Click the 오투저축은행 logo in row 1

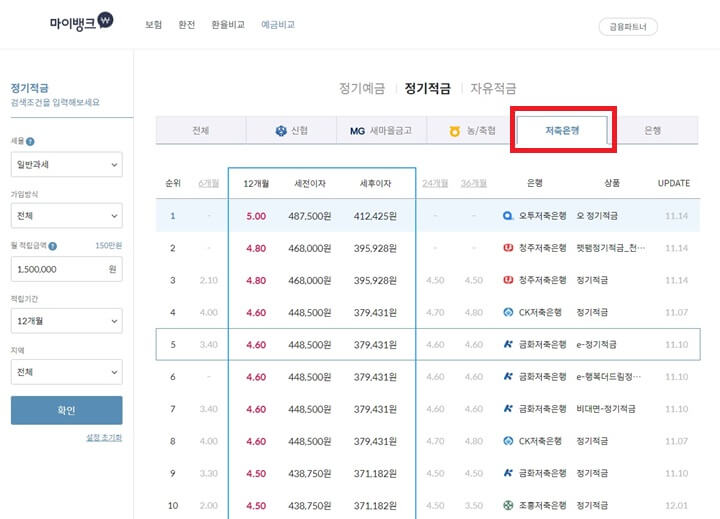[x=508, y=215]
